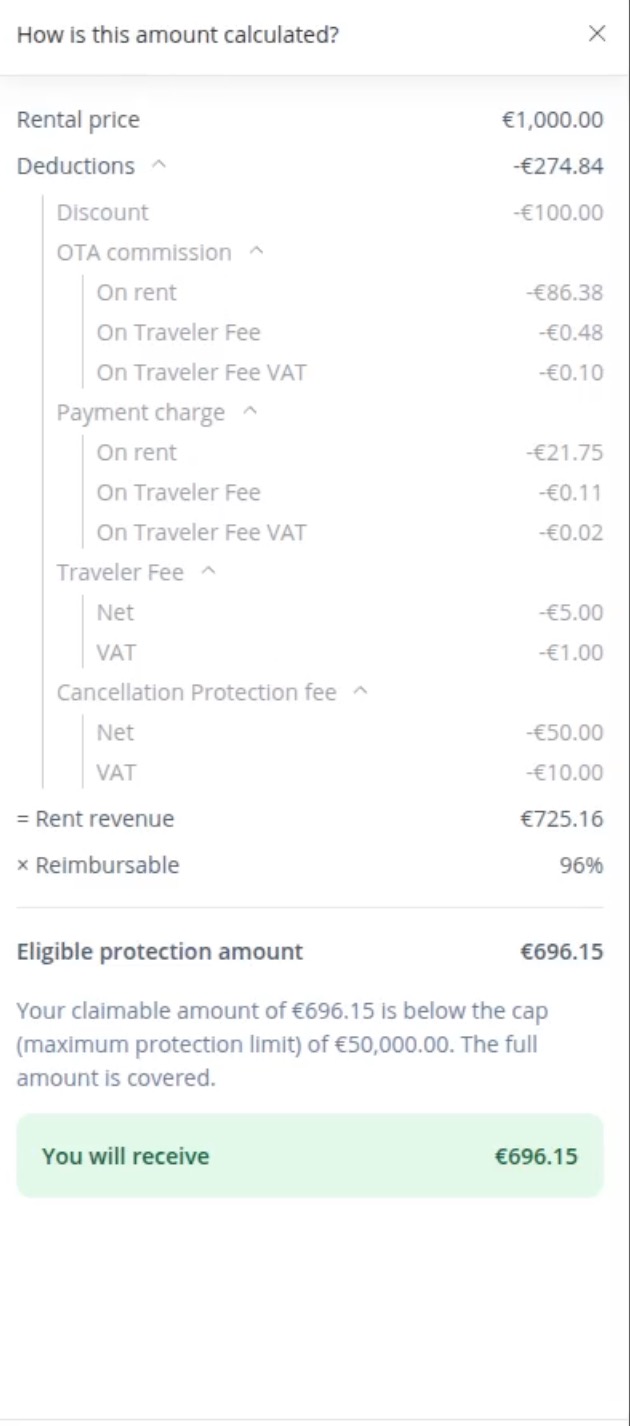The width and height of the screenshot is (630, 1426).
Task: Collapse the OTA commission chevron
Action: [x=255, y=253]
